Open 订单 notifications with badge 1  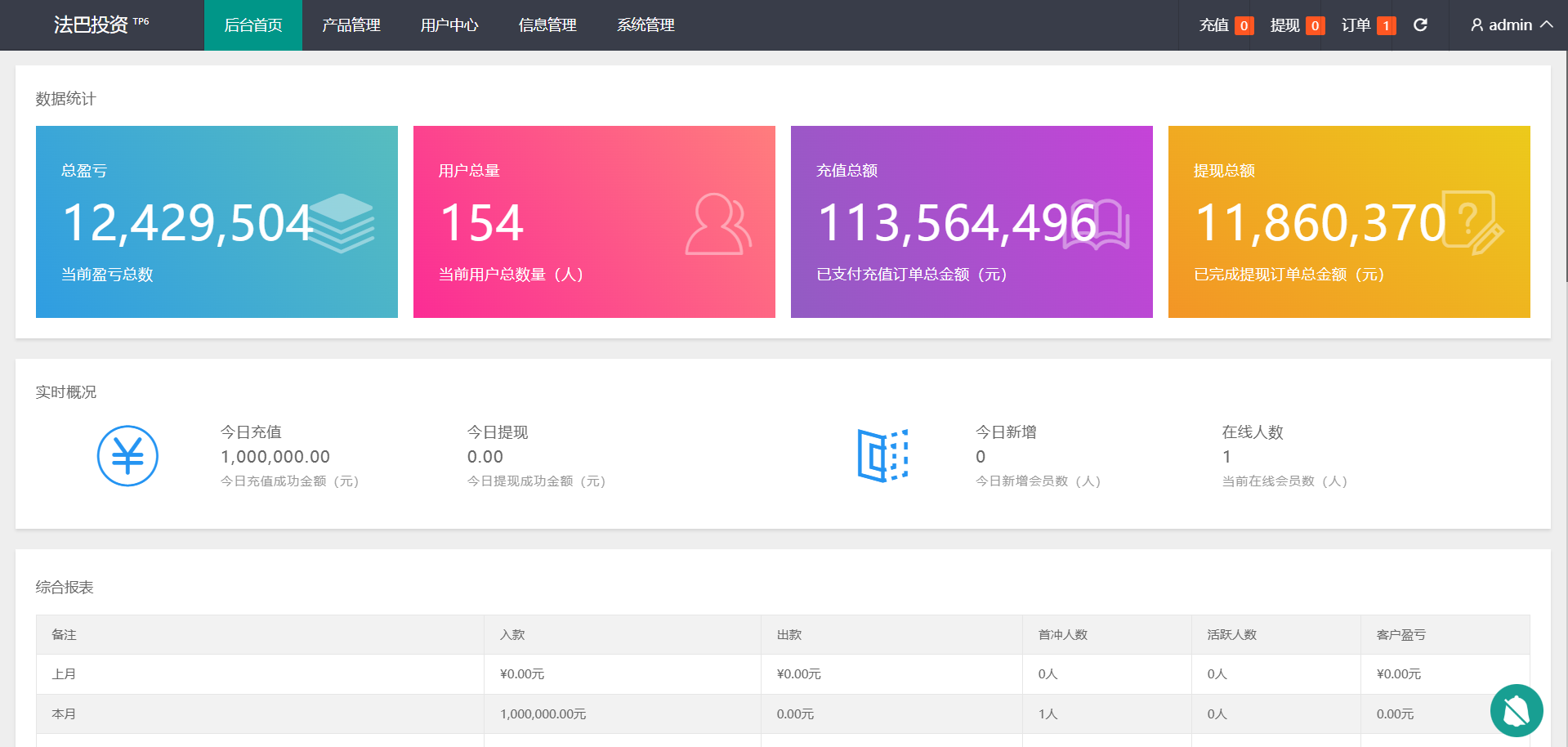(1367, 25)
